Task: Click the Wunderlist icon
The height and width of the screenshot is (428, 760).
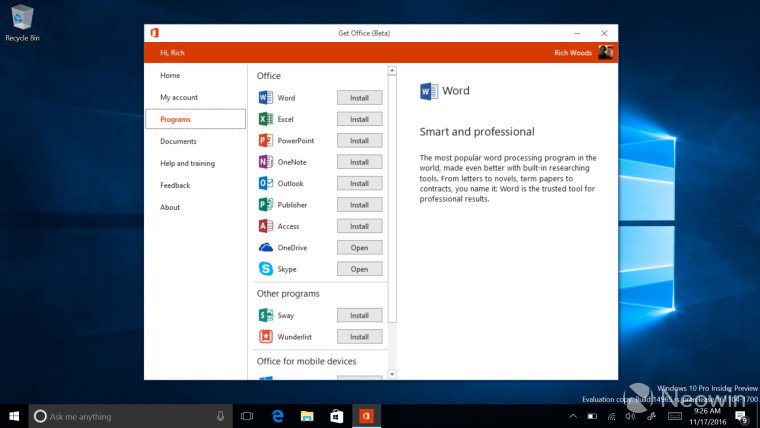Action: 266,336
